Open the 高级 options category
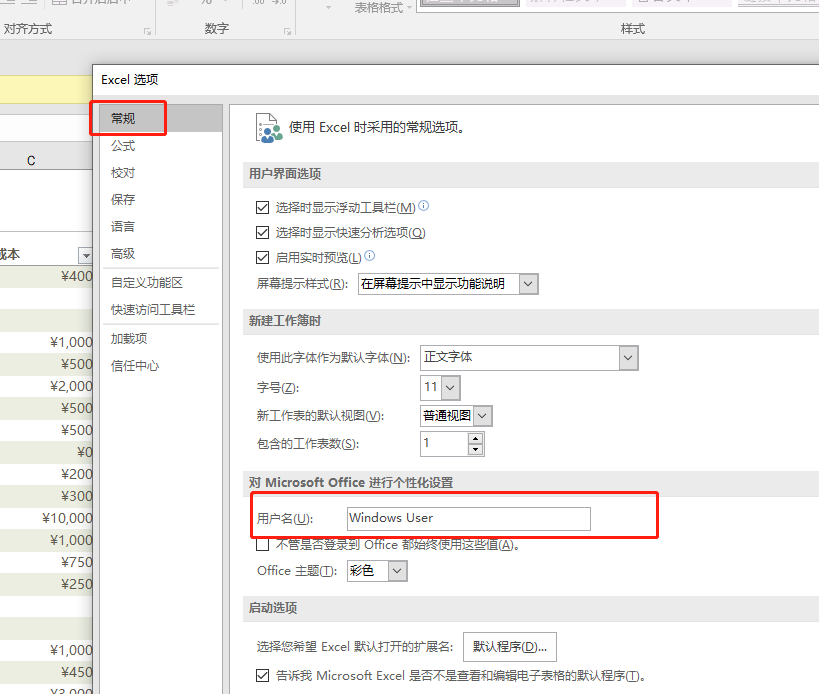The height and width of the screenshot is (694, 819). [x=123, y=254]
